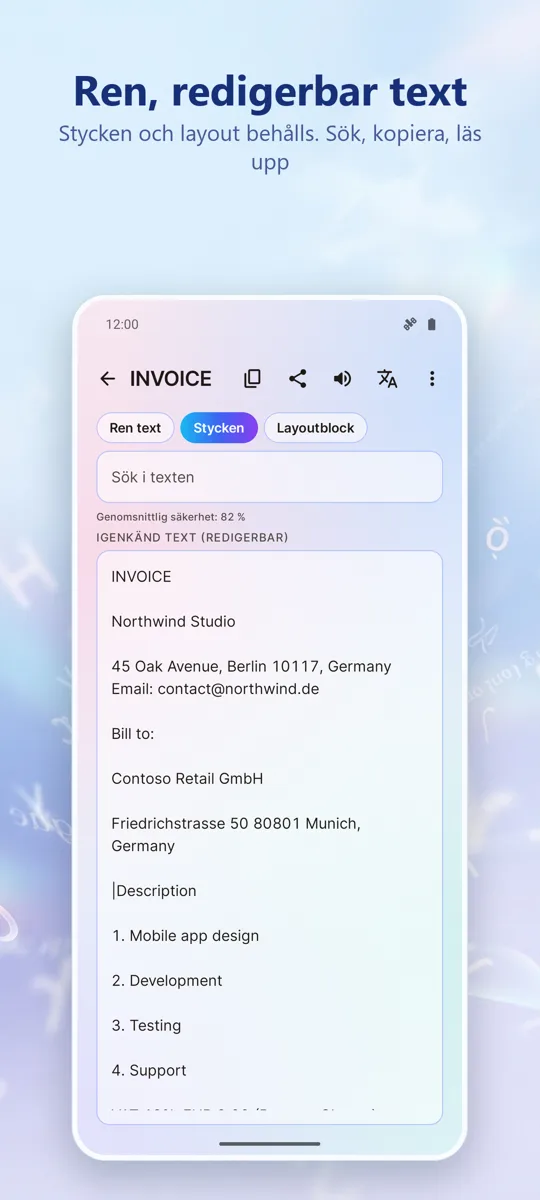540x1200 pixels.
Task: Tap the status bar notification icon
Action: [409, 324]
